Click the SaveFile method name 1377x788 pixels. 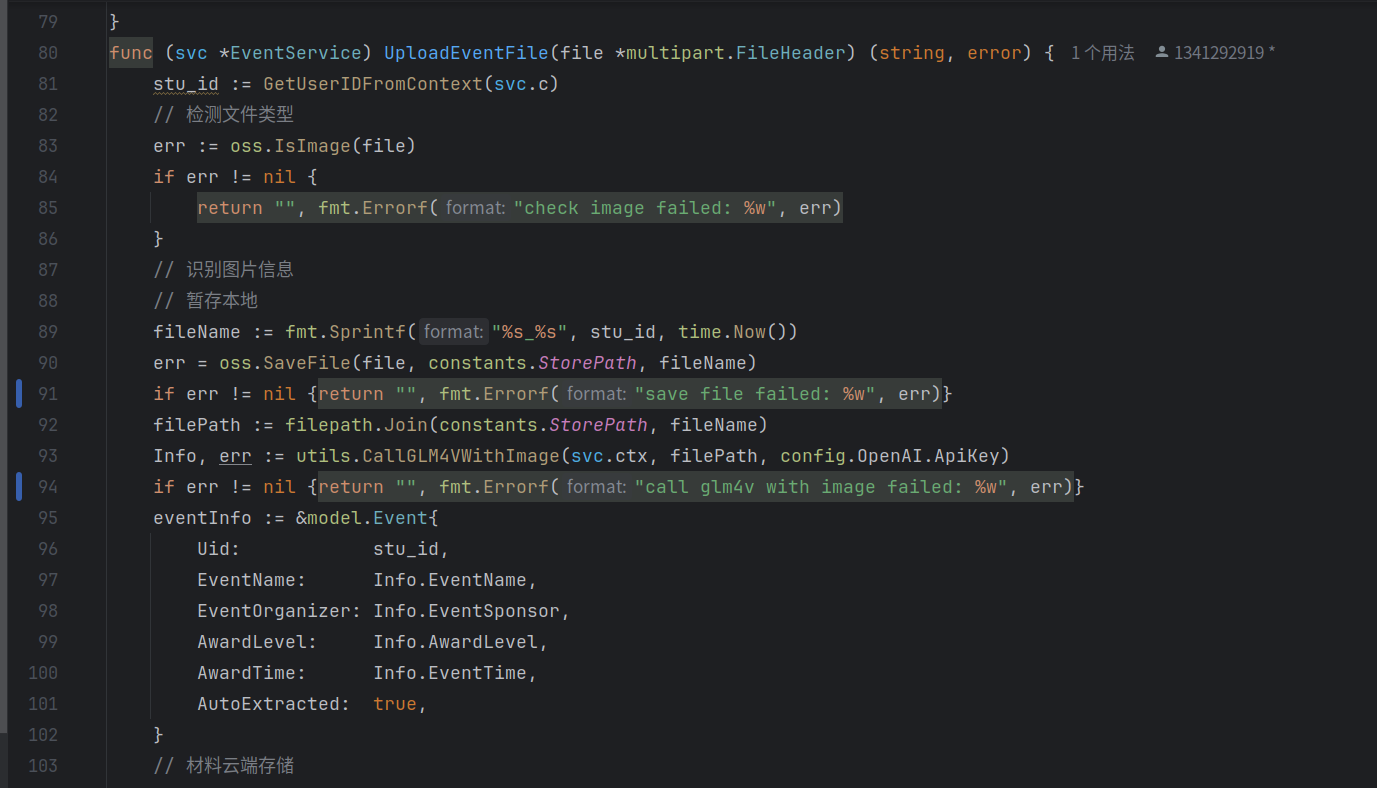(x=307, y=363)
